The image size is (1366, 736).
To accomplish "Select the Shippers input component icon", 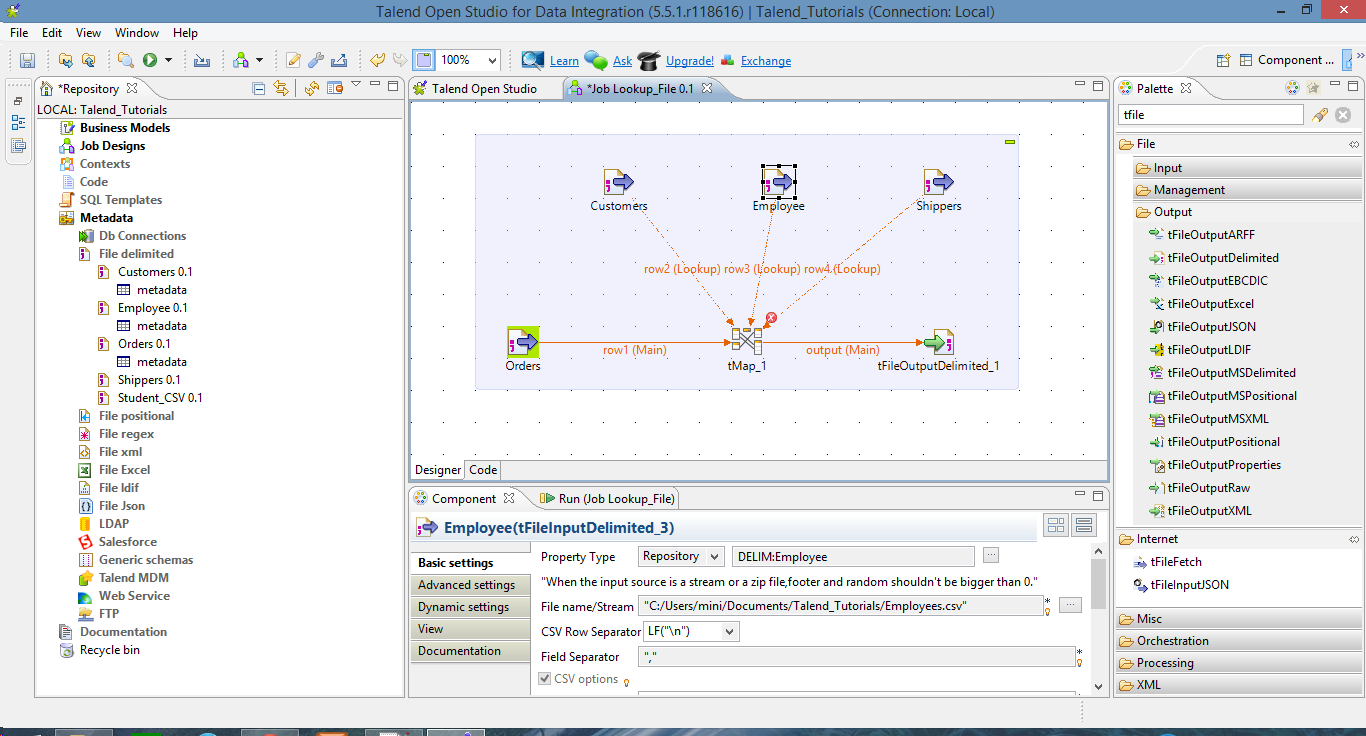I will pos(938,182).
